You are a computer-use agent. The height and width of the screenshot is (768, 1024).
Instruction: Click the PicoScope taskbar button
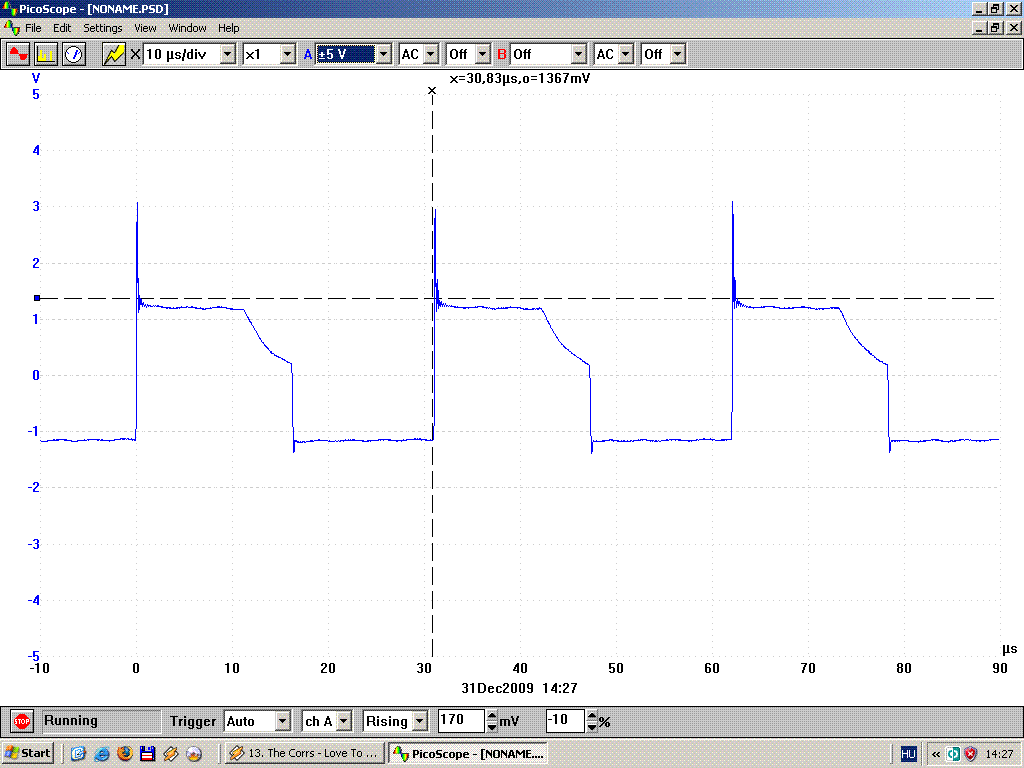click(x=468, y=754)
